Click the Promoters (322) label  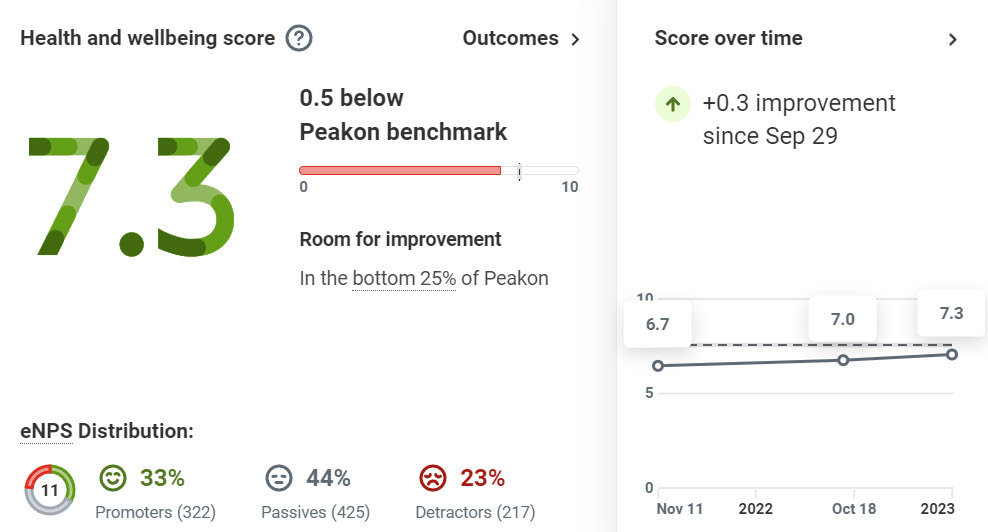(x=155, y=512)
